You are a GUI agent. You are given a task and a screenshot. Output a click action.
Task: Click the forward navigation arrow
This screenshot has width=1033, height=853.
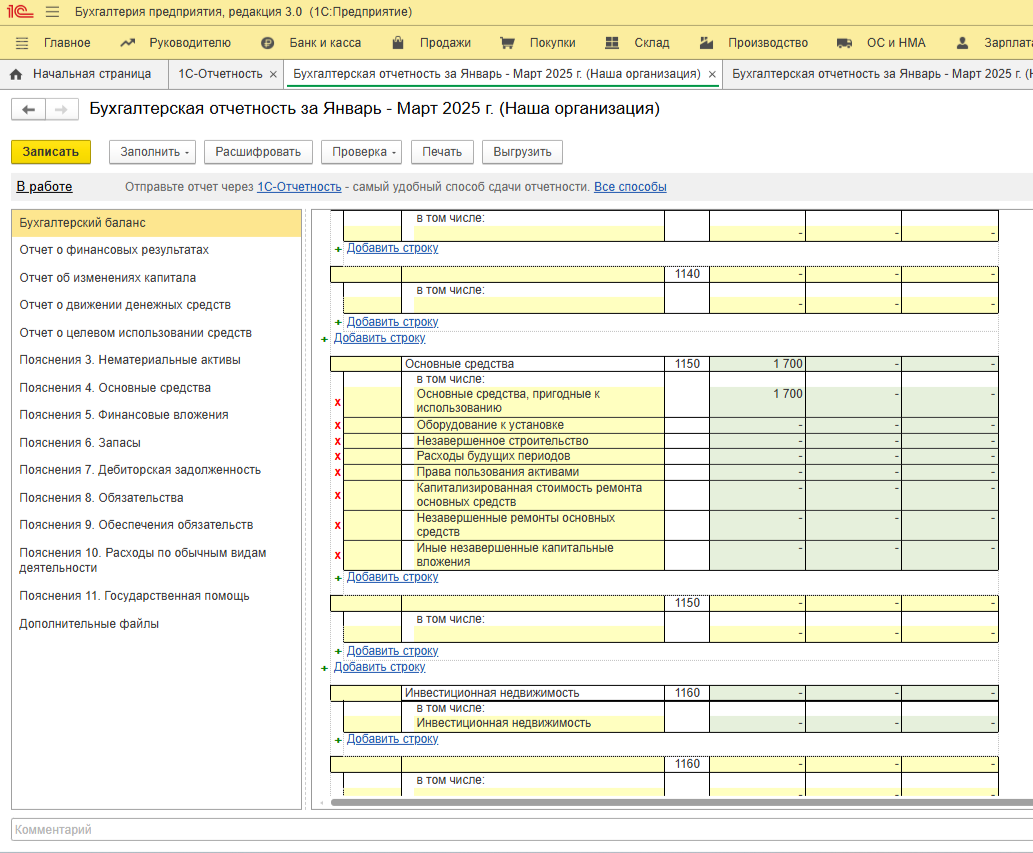pos(60,110)
